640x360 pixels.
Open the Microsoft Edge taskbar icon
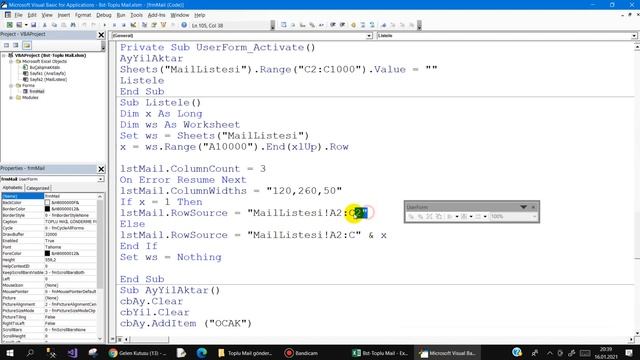tap(202, 353)
